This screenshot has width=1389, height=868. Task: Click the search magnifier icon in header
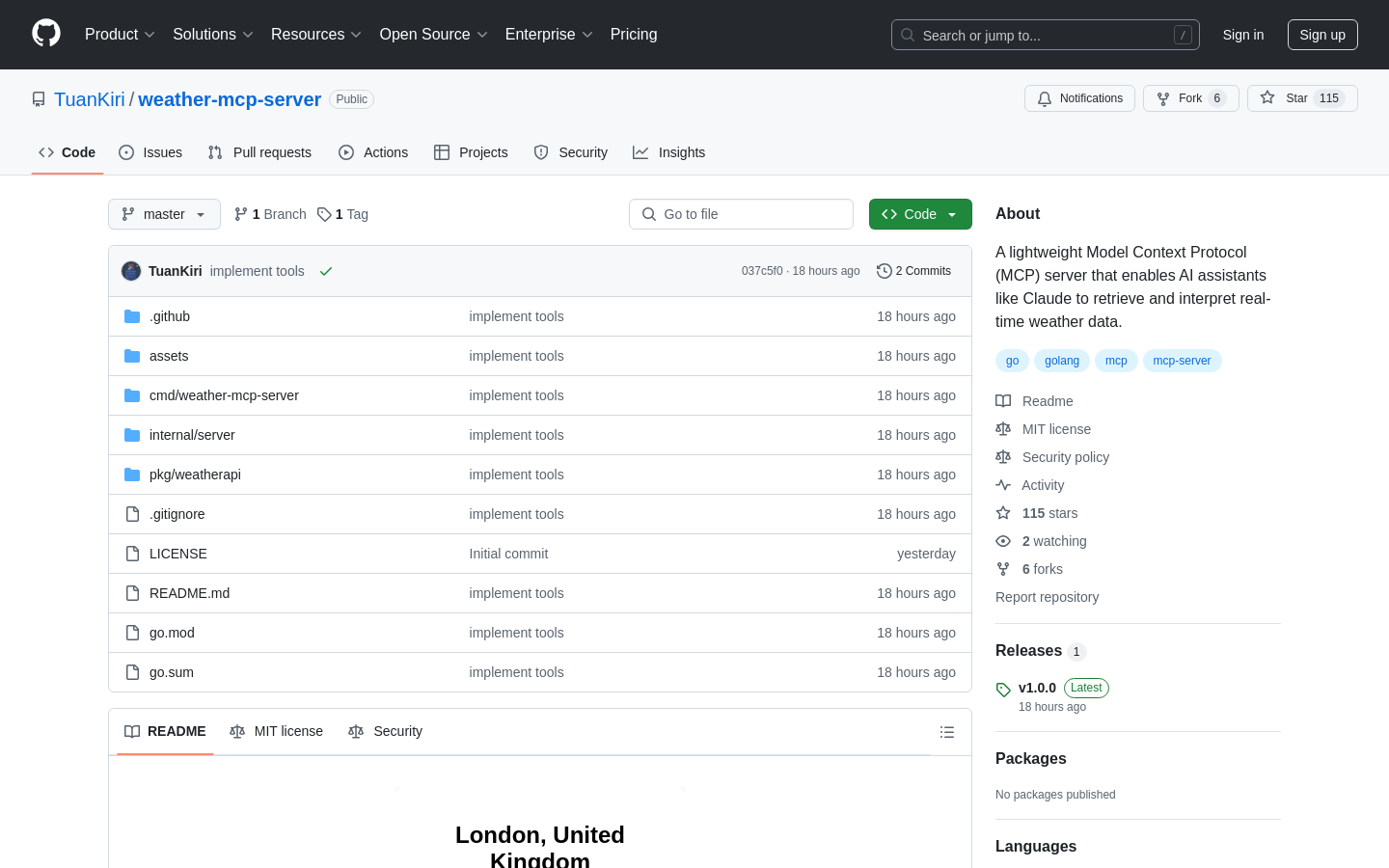coord(908,35)
